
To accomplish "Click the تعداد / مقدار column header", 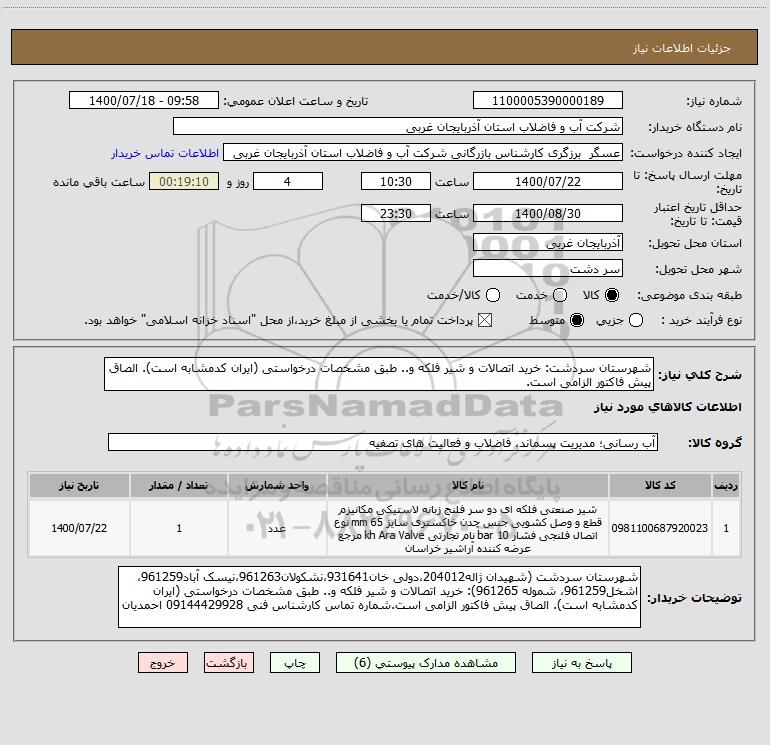I will pyautogui.click(x=179, y=486).
